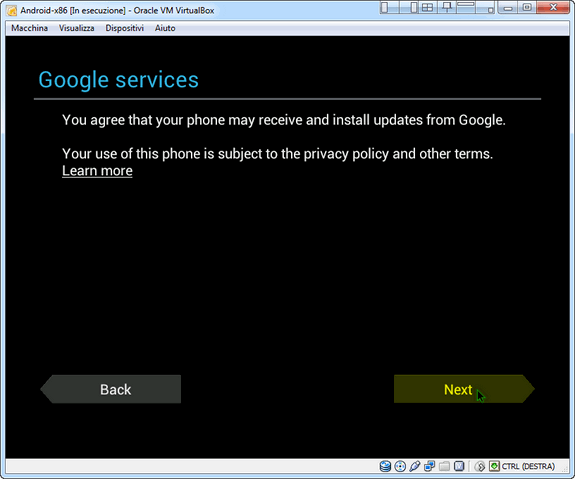The width and height of the screenshot is (575, 479).
Task: Go back with the Back button
Action: (x=110, y=389)
